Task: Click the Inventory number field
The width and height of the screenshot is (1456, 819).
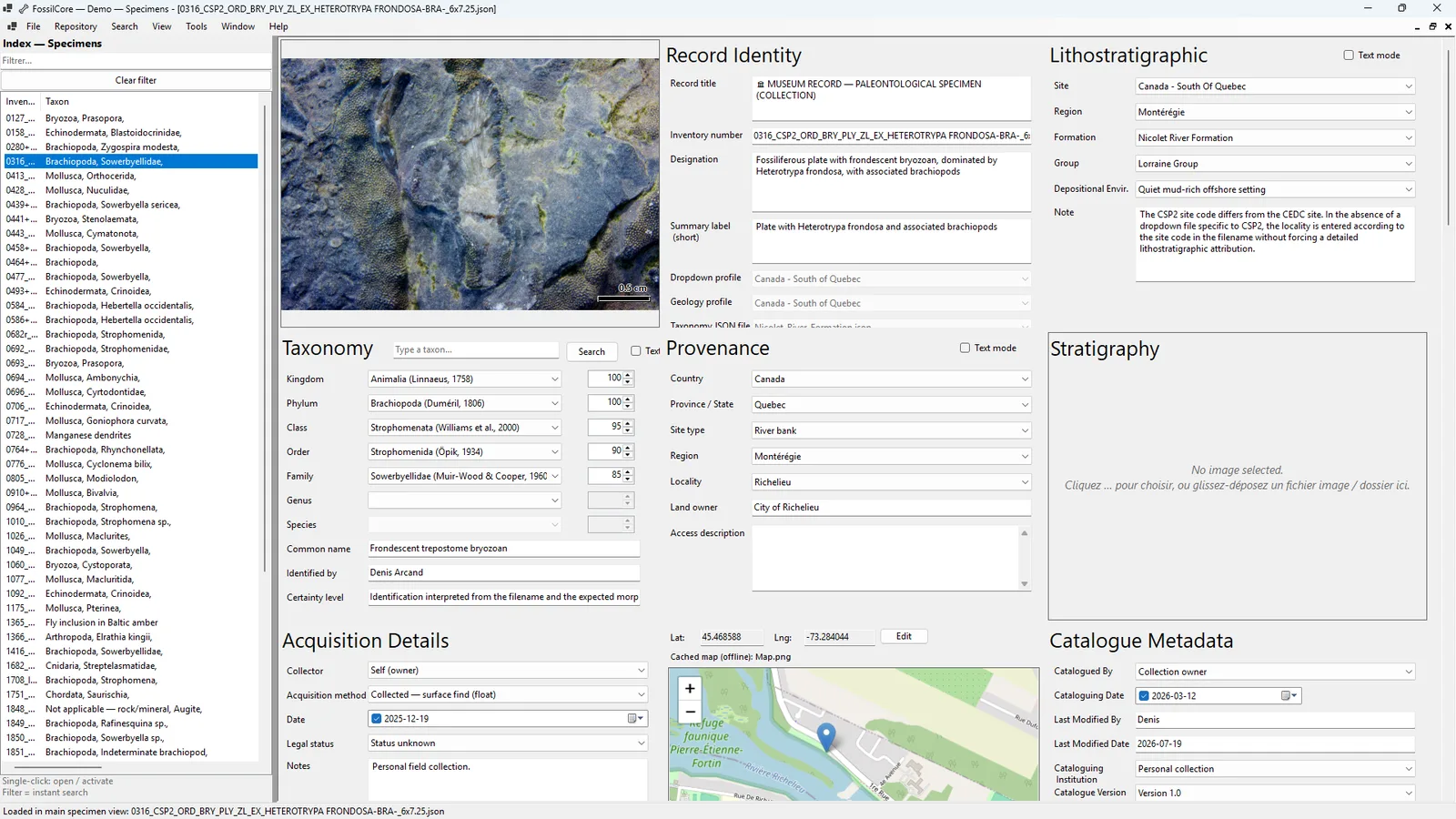Action: coord(891,136)
